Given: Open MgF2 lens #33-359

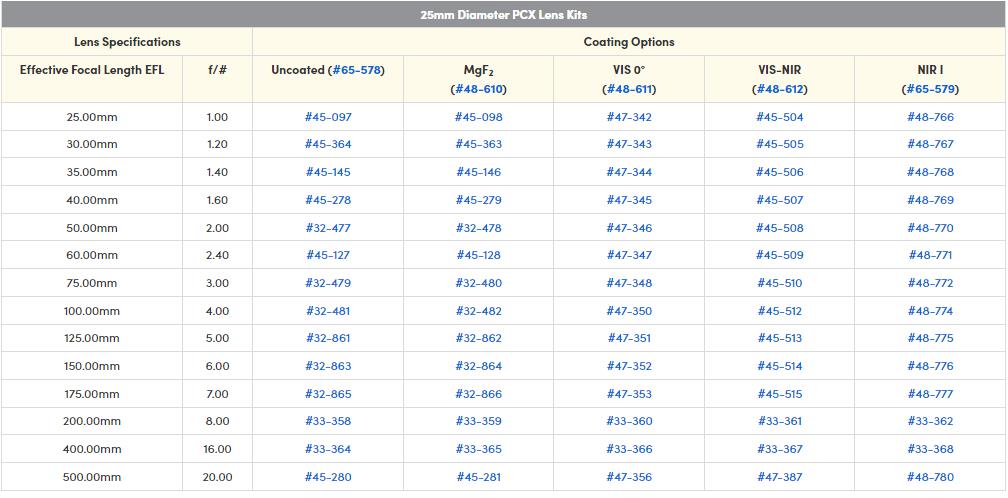Looking at the screenshot, I should click(x=478, y=421).
